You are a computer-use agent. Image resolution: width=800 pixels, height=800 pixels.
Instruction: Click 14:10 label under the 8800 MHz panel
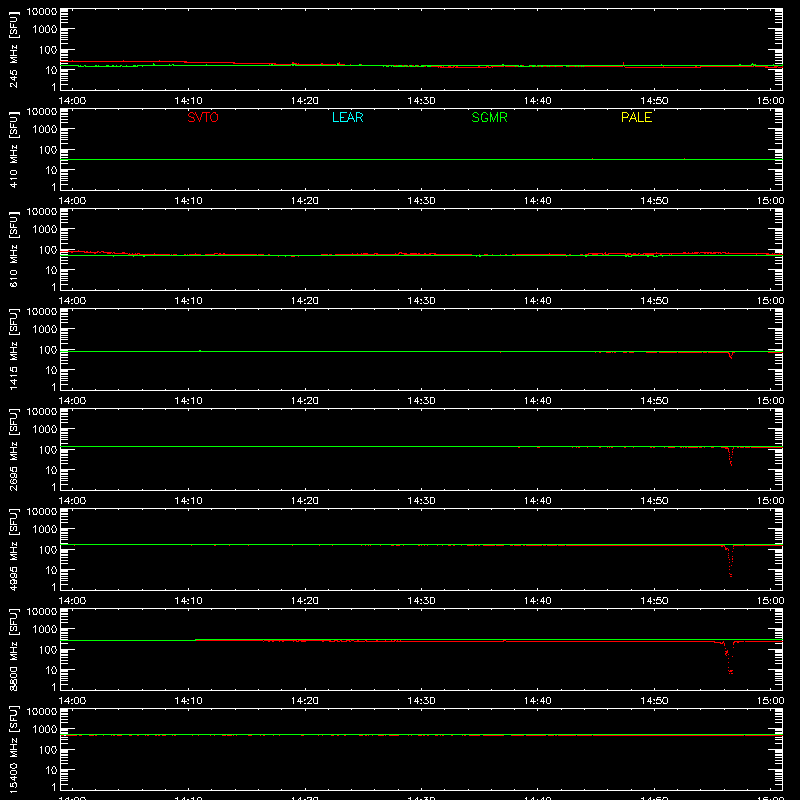click(188, 701)
